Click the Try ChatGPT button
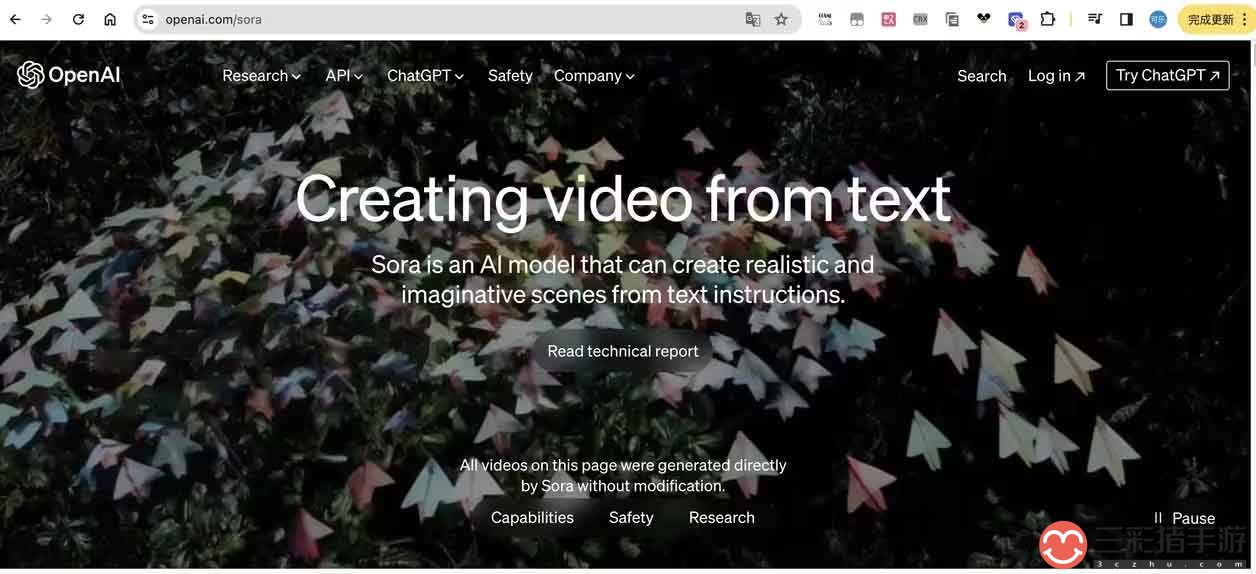The height and width of the screenshot is (574, 1256). coord(1168,75)
